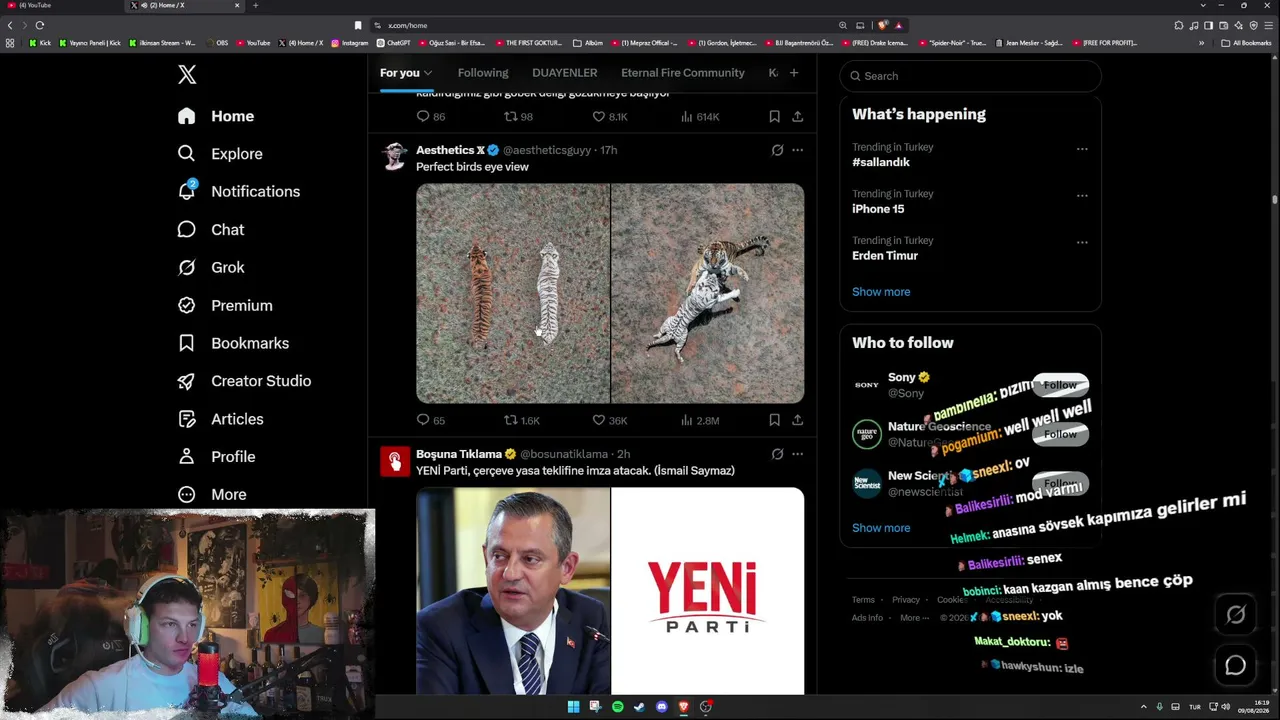Reply to Aesthetics X post (65)
Image resolution: width=1280 pixels, height=720 pixels.
(431, 420)
